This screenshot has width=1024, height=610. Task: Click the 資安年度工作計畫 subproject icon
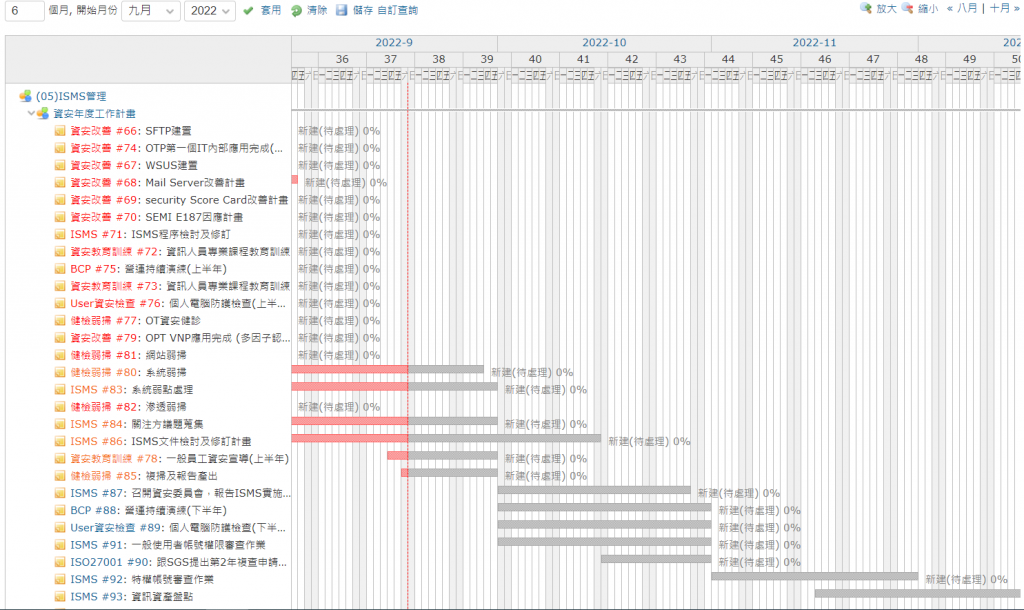(43, 113)
